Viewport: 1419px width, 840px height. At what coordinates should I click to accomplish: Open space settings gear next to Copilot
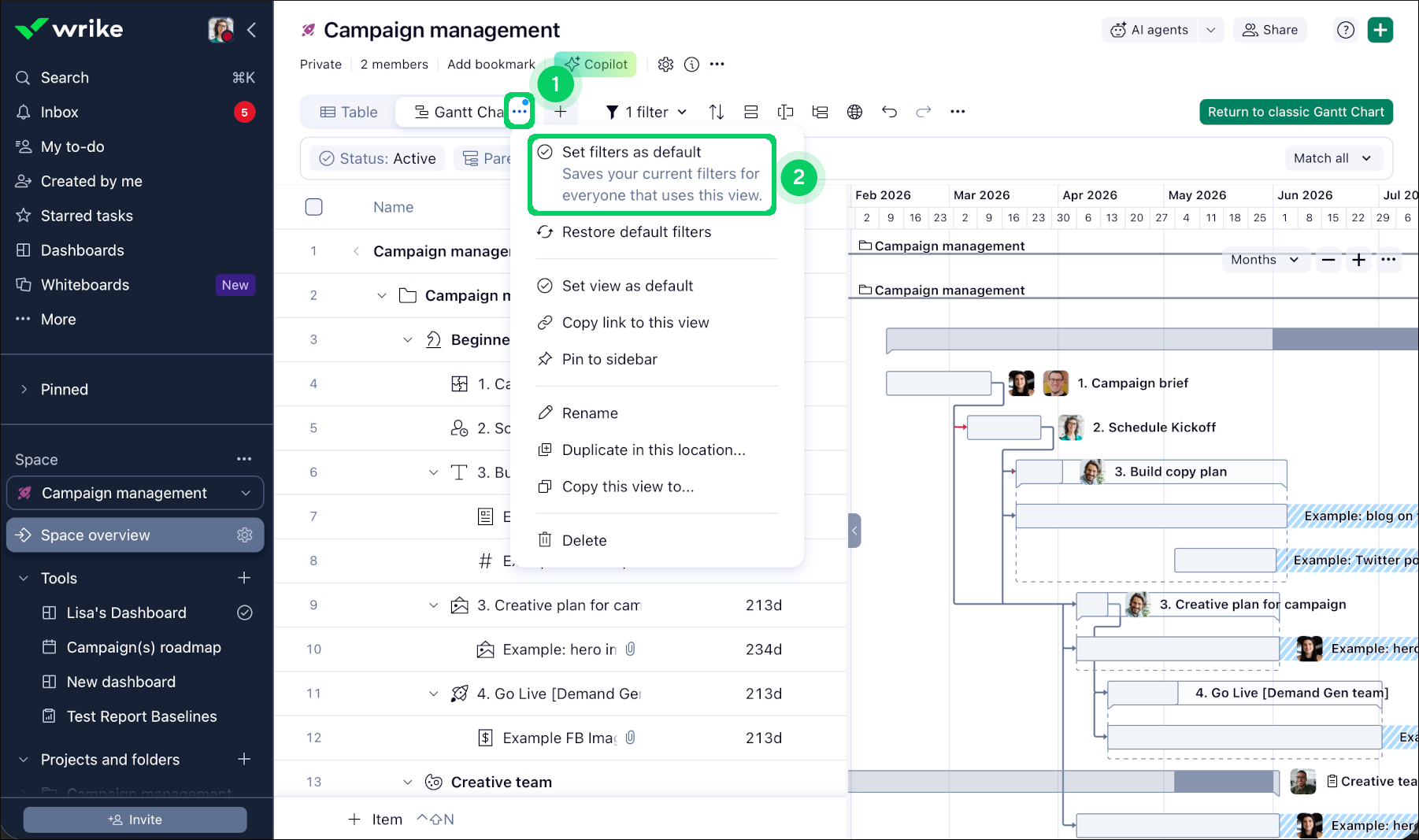[665, 65]
